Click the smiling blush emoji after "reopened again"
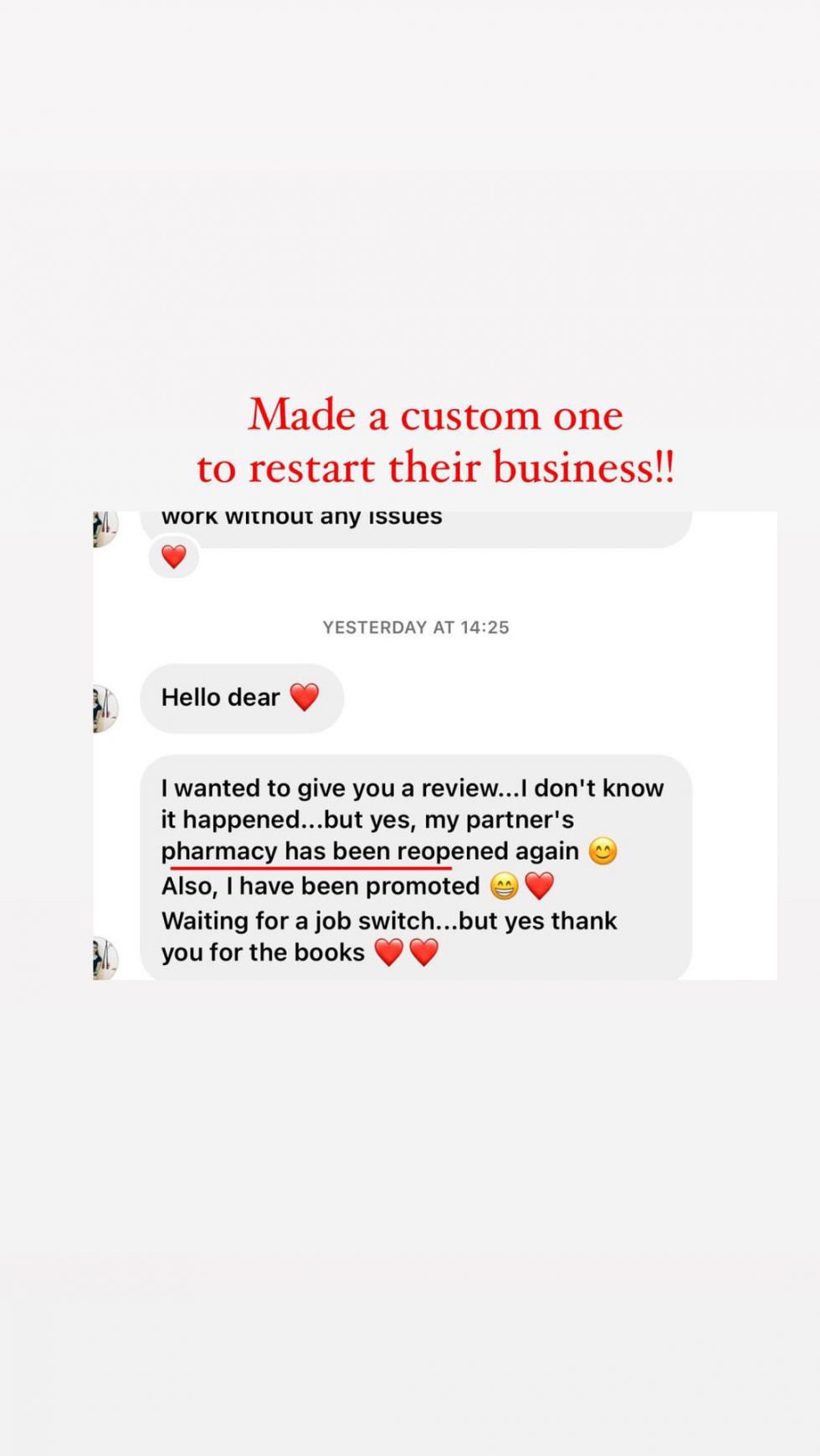Viewport: 820px width, 1456px height. [602, 851]
